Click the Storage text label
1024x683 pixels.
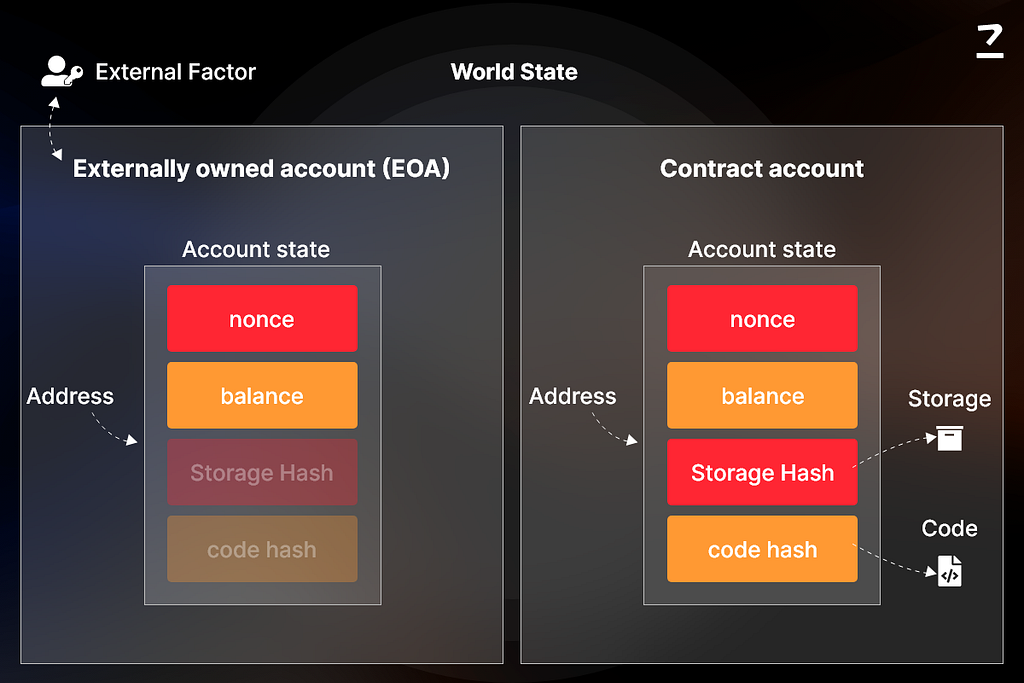pos(949,399)
